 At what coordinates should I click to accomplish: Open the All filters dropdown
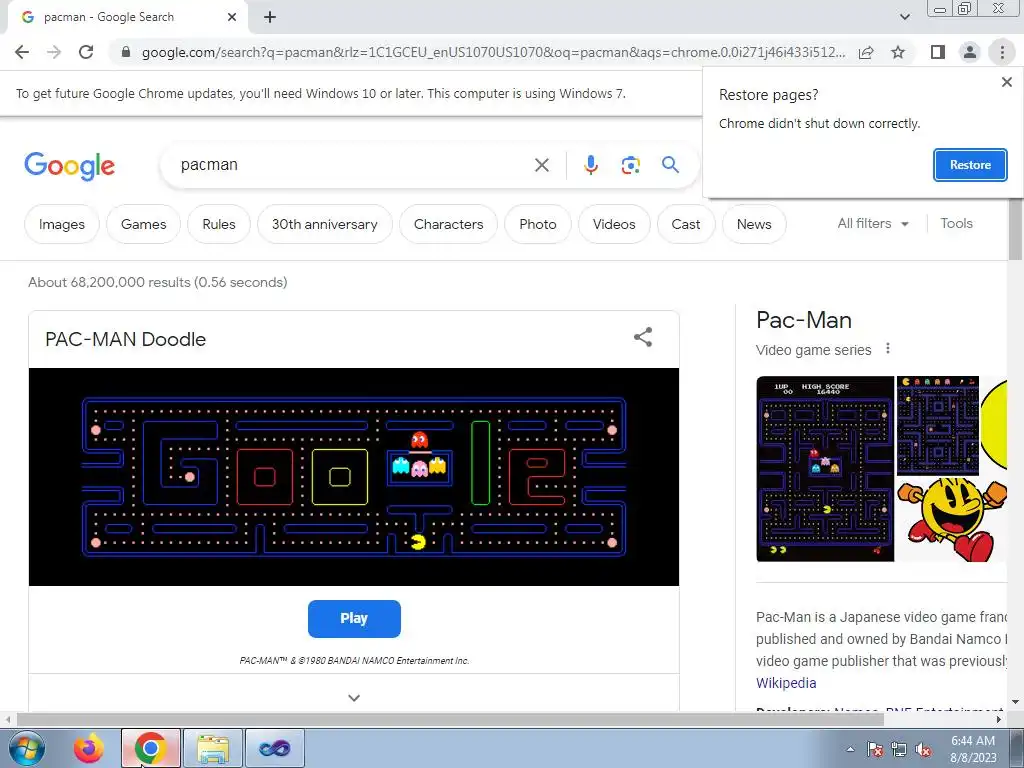click(873, 223)
